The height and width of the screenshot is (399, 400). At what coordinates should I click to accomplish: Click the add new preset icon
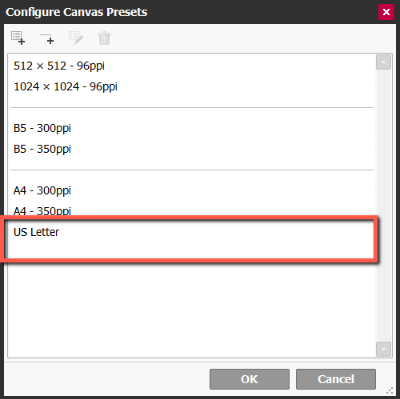click(x=18, y=38)
